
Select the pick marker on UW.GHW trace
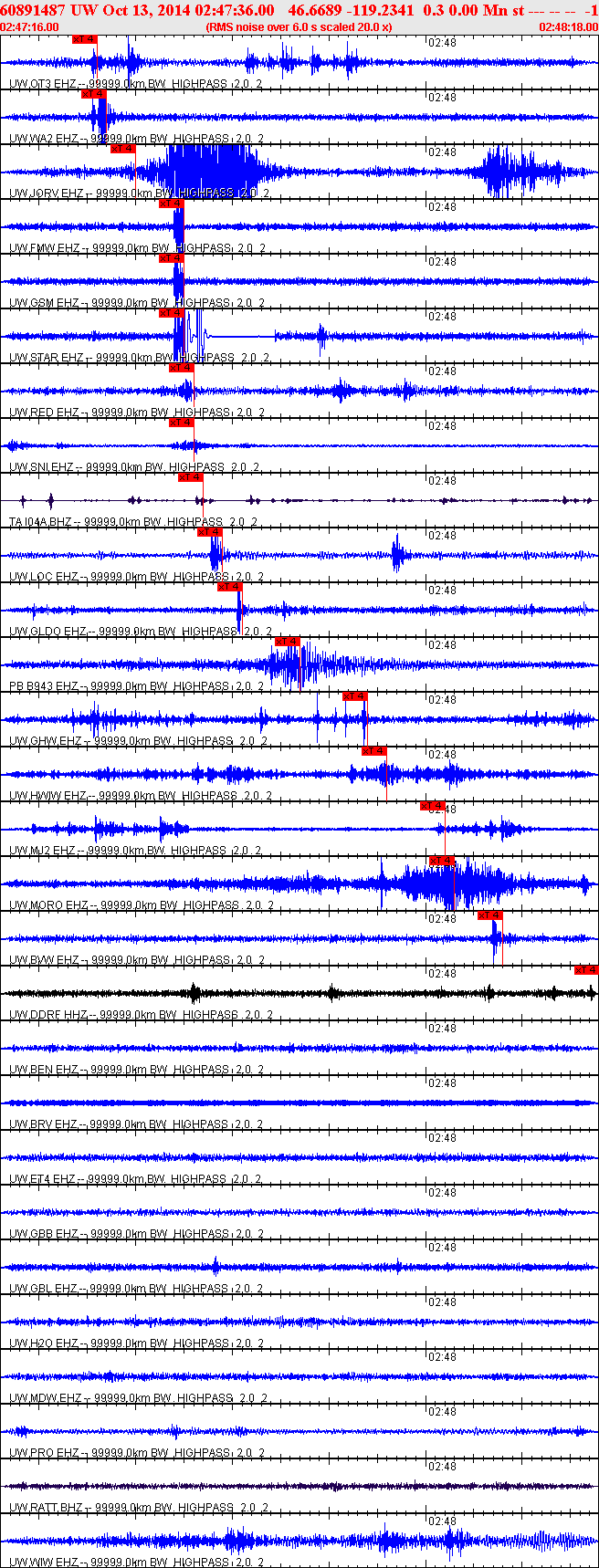(354, 696)
